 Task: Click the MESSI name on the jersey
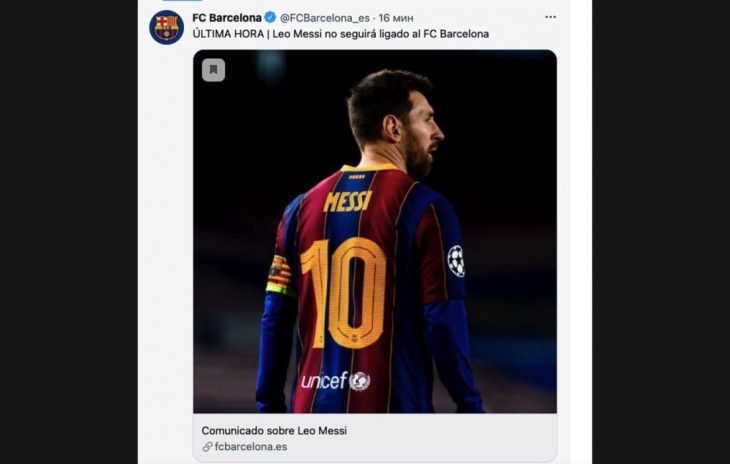point(348,200)
